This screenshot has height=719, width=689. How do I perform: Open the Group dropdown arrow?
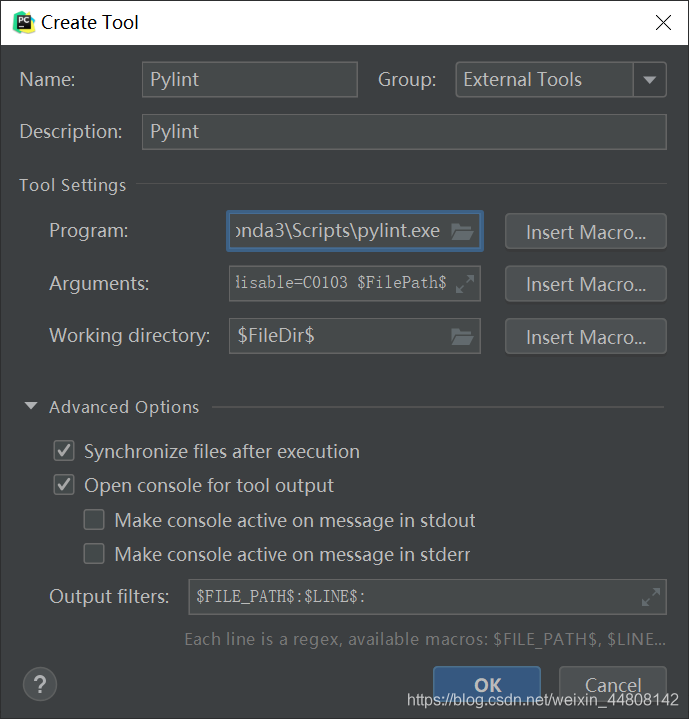coord(650,80)
